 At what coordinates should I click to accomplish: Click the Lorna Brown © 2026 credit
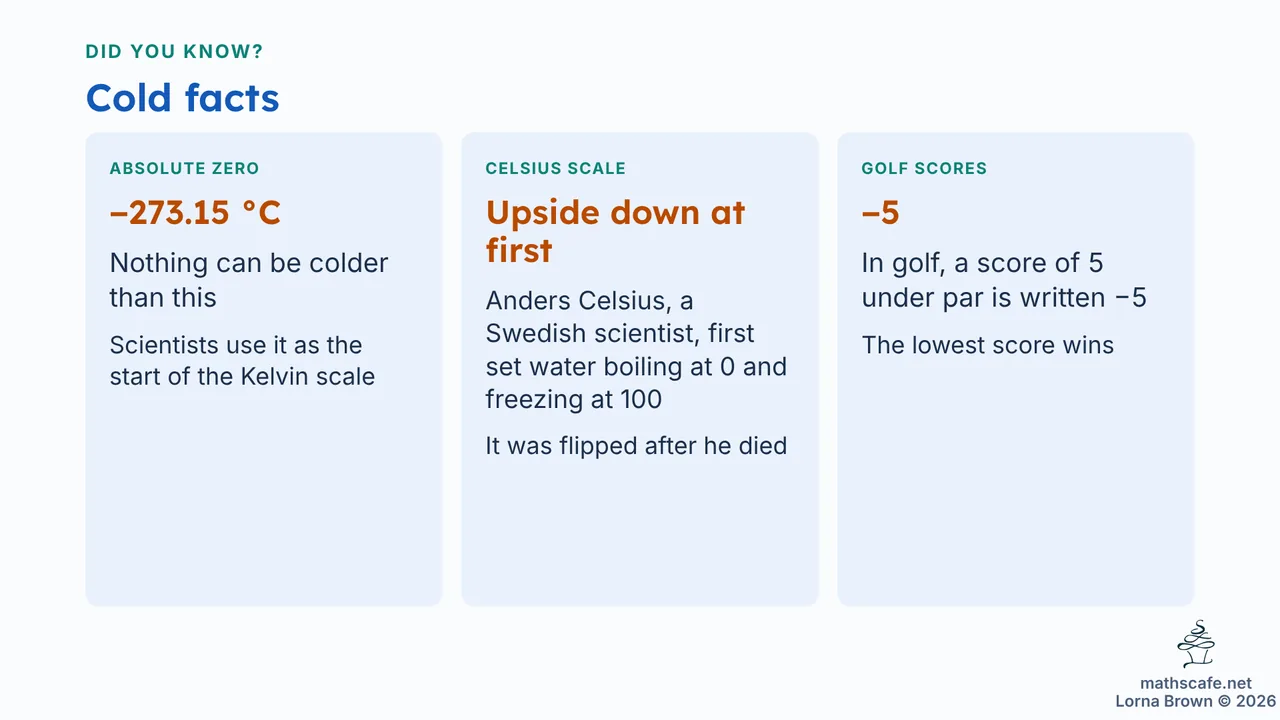tap(1195, 701)
